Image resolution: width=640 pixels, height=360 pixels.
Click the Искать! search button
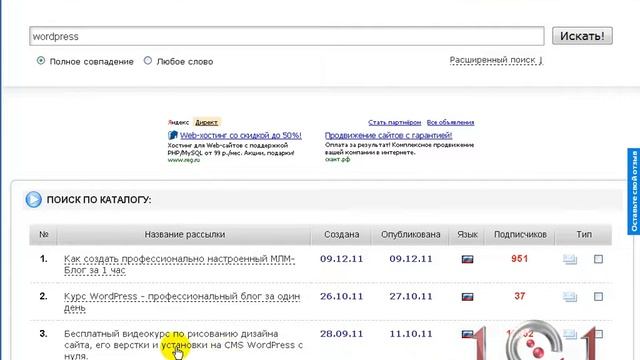582,36
